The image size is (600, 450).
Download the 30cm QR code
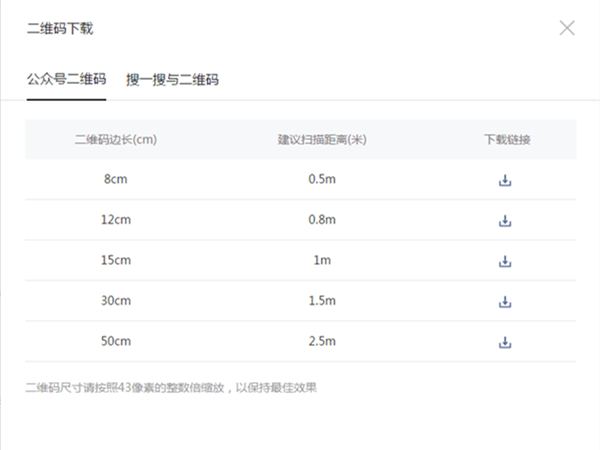point(505,302)
